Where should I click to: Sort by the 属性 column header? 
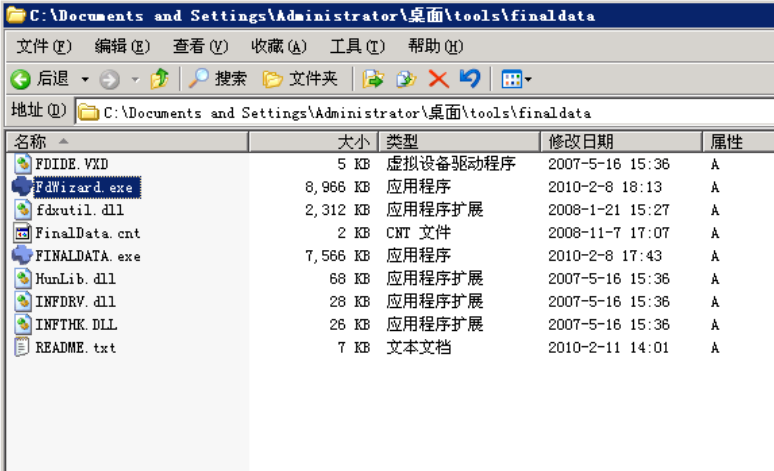click(x=738, y=142)
